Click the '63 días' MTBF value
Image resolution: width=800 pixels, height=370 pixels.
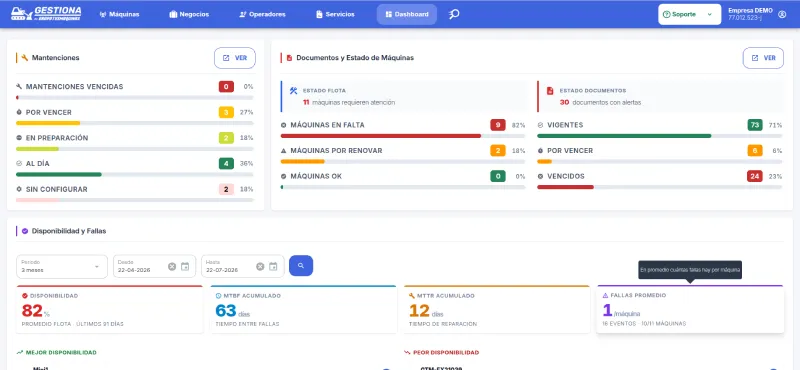pos(233,310)
